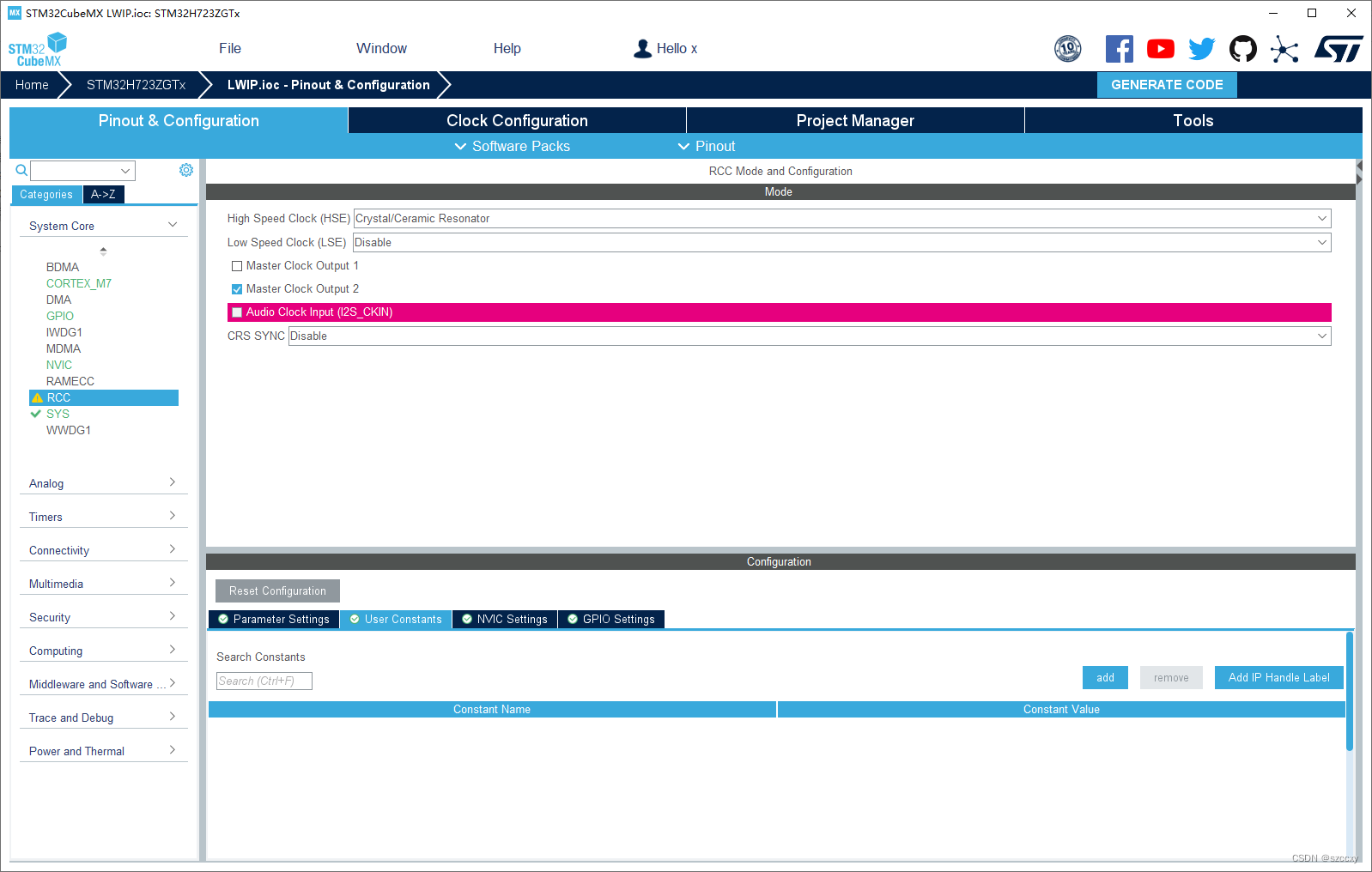Open the ST community network icon
Image resolution: width=1372 pixels, height=872 pixels.
tap(1284, 49)
